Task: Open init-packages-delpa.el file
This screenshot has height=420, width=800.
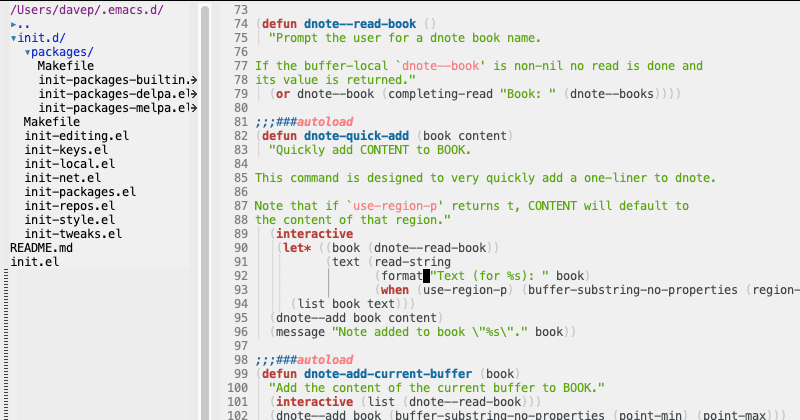Action: [x=118, y=94]
